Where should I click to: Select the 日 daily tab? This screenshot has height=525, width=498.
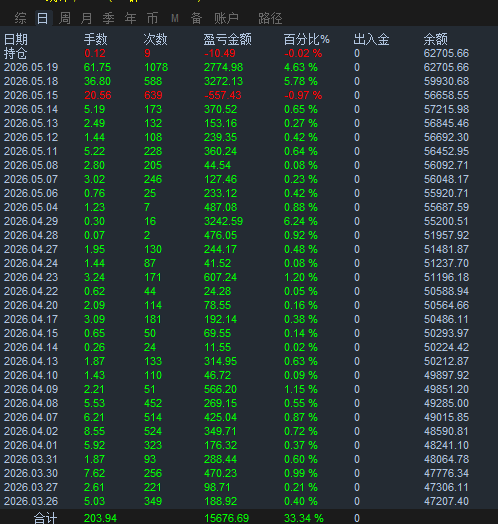43,18
